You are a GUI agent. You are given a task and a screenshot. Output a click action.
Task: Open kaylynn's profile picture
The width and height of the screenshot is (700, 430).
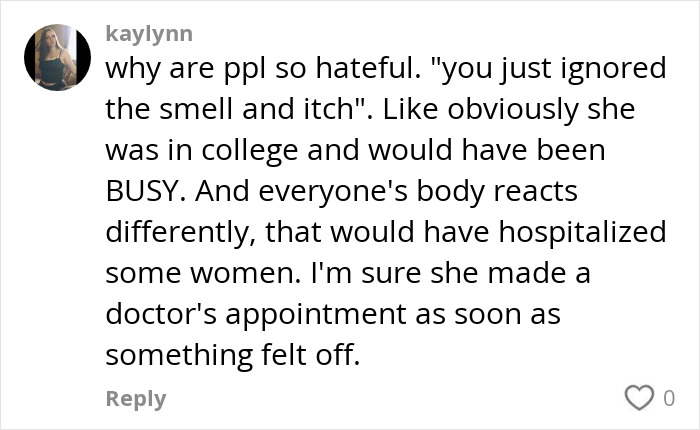(51, 57)
